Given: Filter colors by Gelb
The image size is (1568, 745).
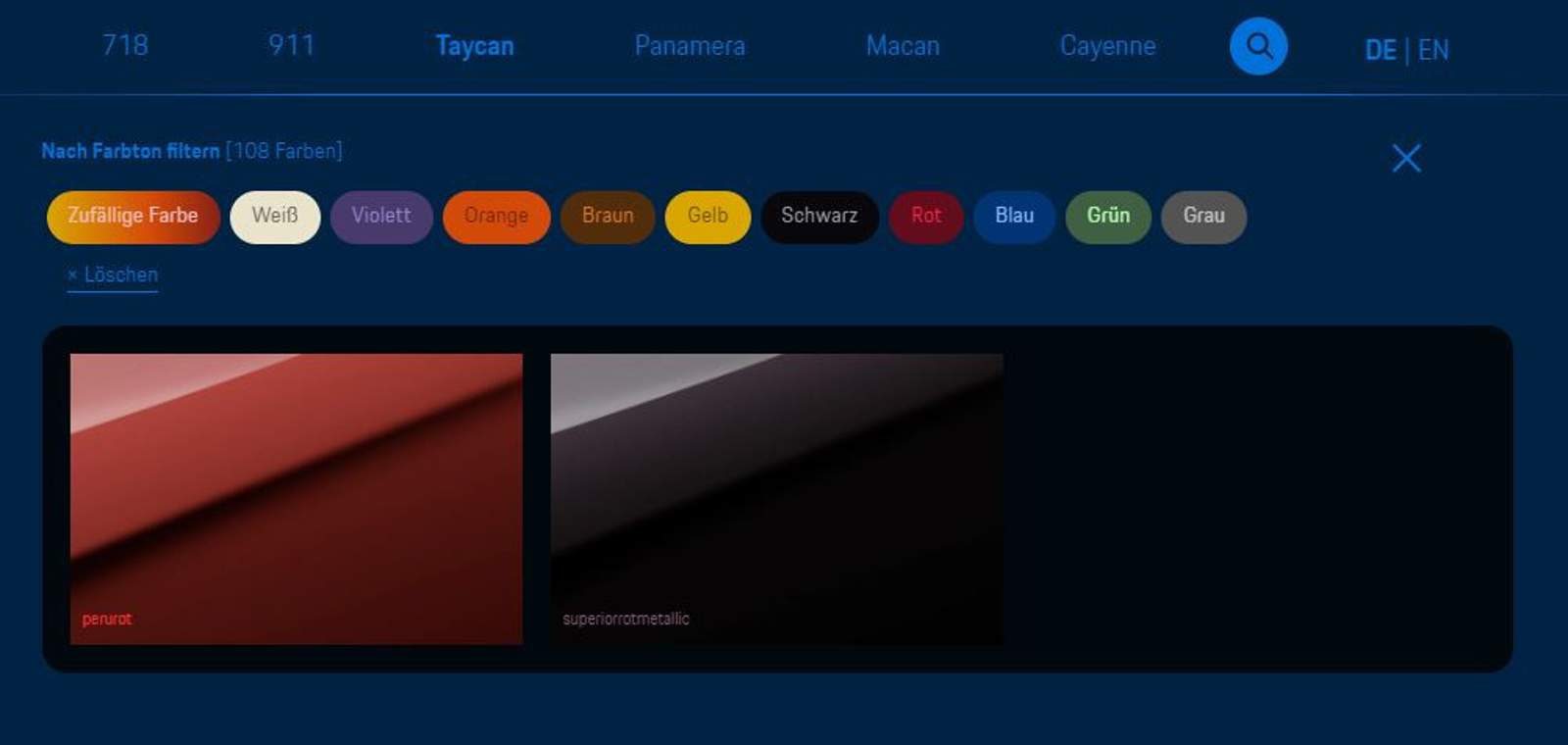Looking at the screenshot, I should (x=708, y=217).
